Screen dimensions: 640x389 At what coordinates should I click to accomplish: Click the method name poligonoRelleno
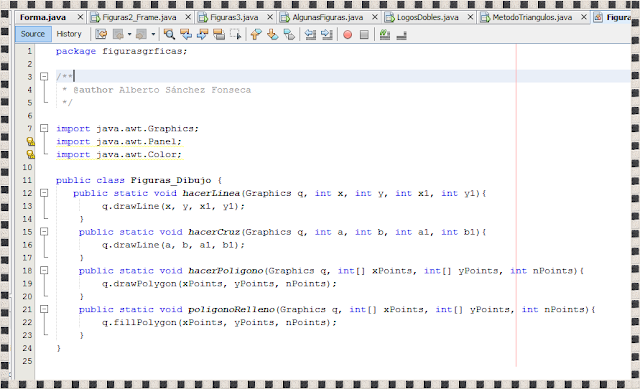pyautogui.click(x=231, y=309)
